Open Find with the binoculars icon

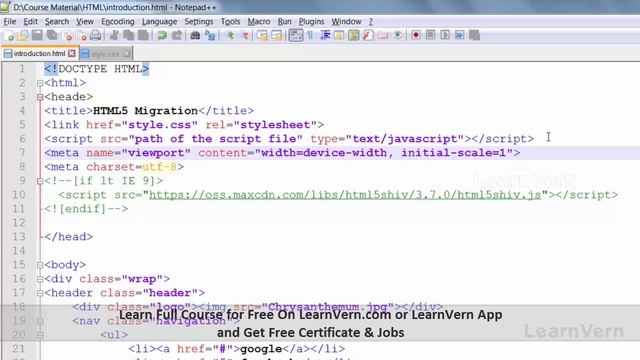[195, 36]
